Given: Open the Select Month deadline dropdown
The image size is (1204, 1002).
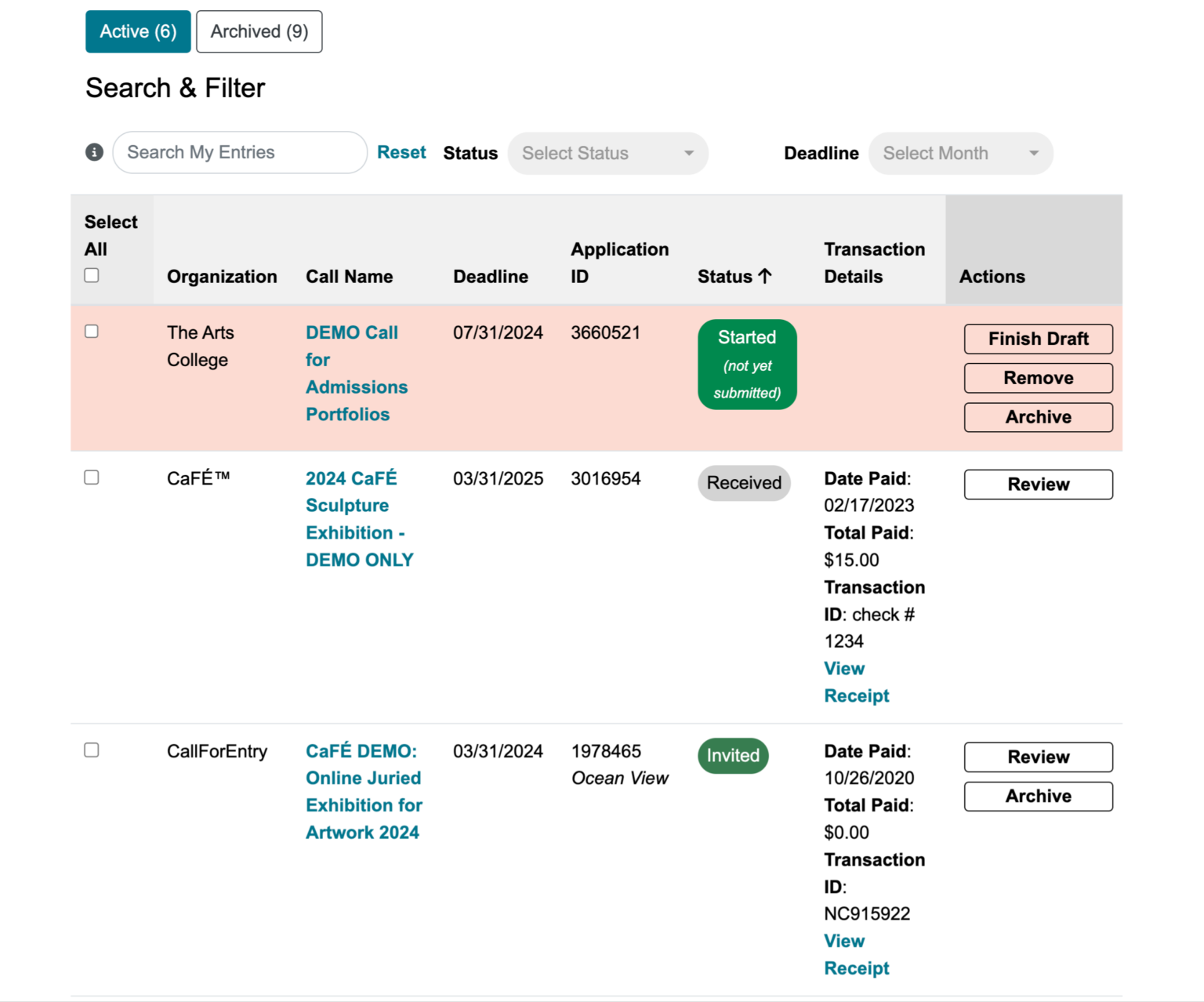Looking at the screenshot, I should (960, 153).
